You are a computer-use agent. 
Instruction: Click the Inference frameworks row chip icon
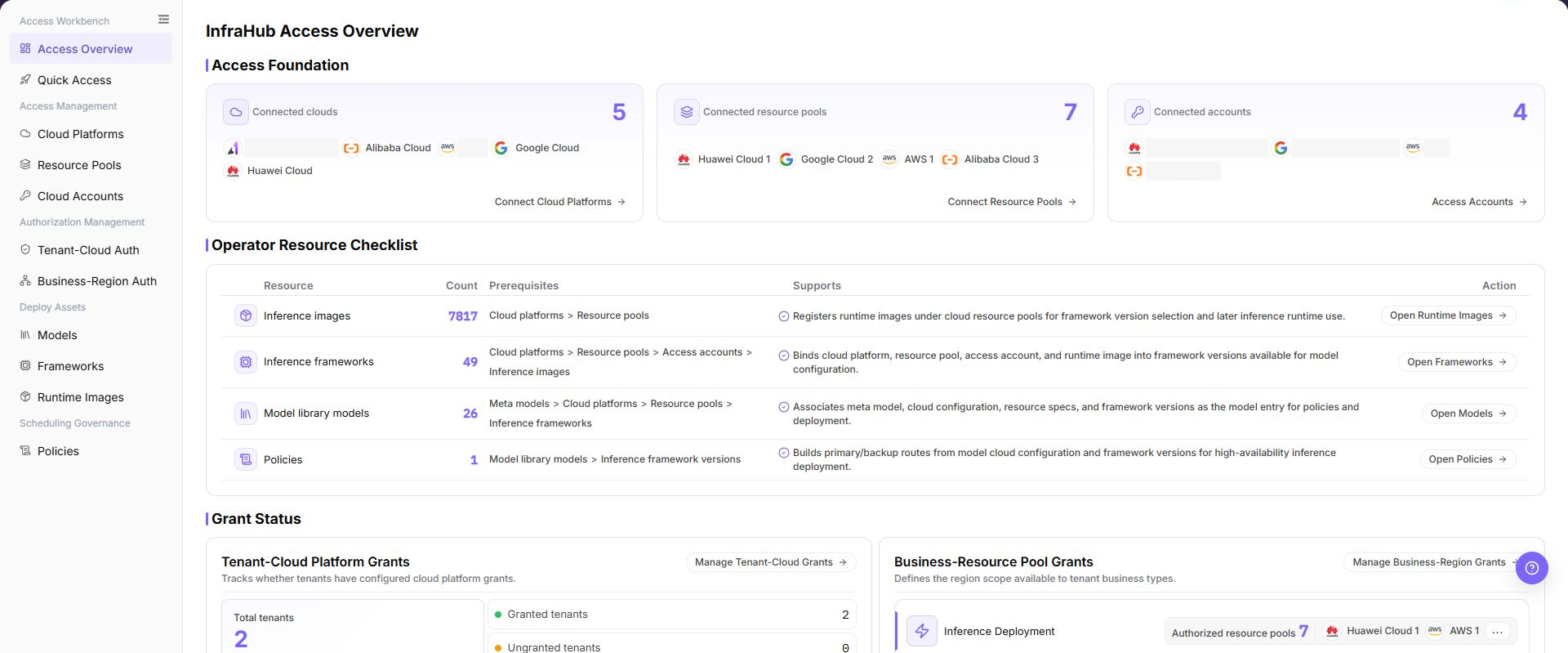[x=246, y=361]
